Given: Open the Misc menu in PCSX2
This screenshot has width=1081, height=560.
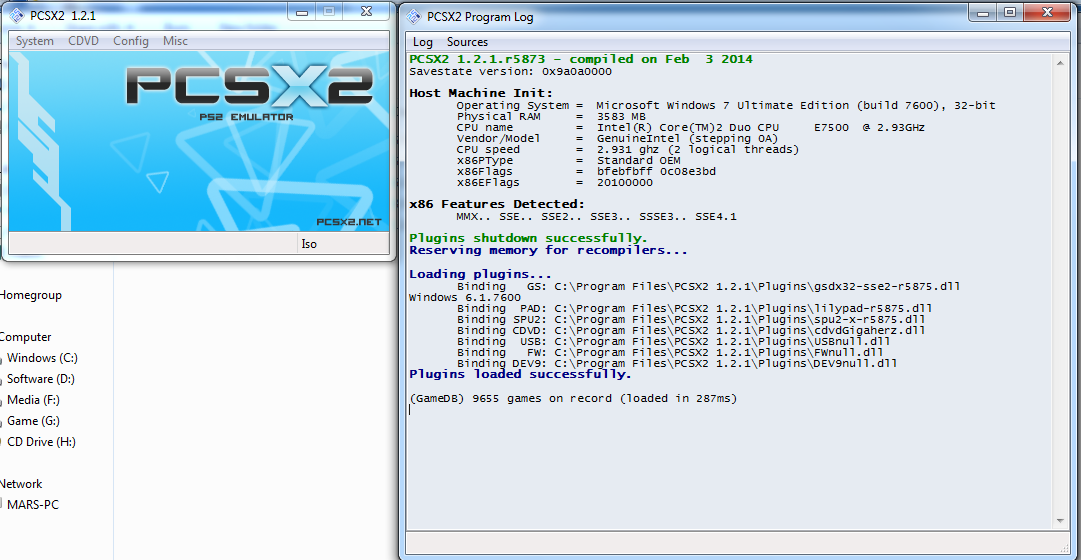Looking at the screenshot, I should [x=175, y=41].
